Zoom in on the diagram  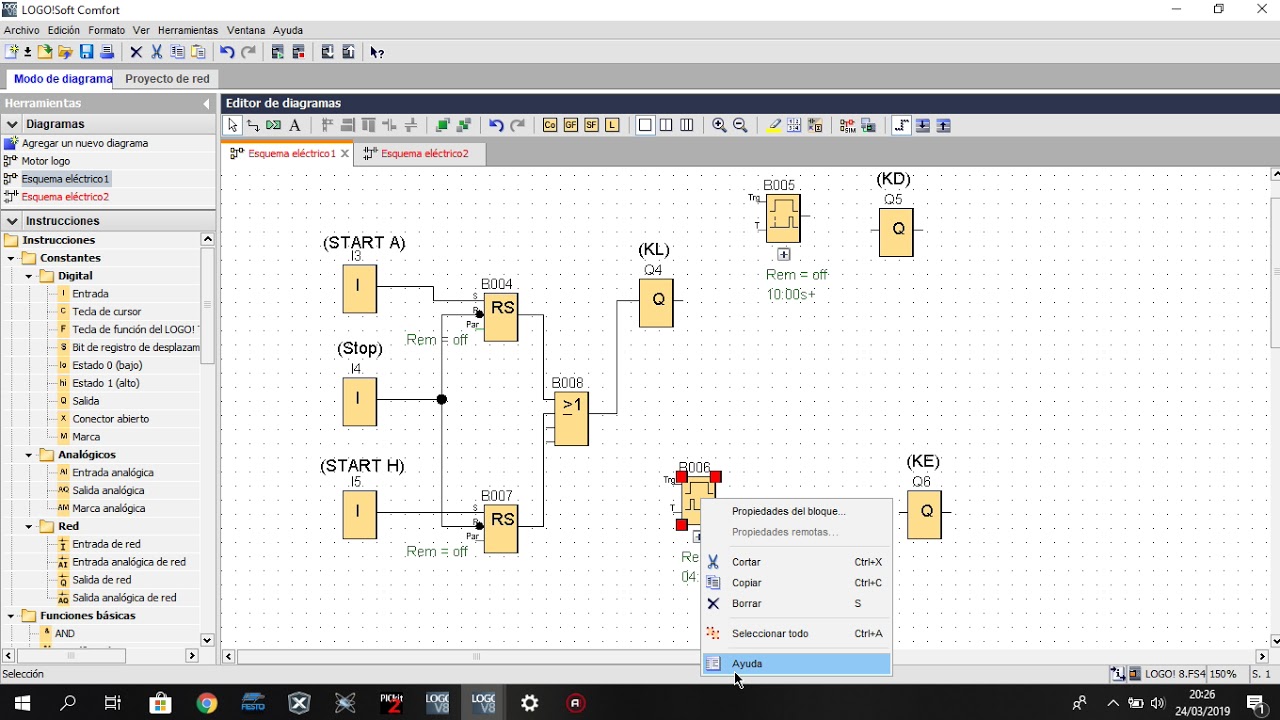tap(719, 125)
